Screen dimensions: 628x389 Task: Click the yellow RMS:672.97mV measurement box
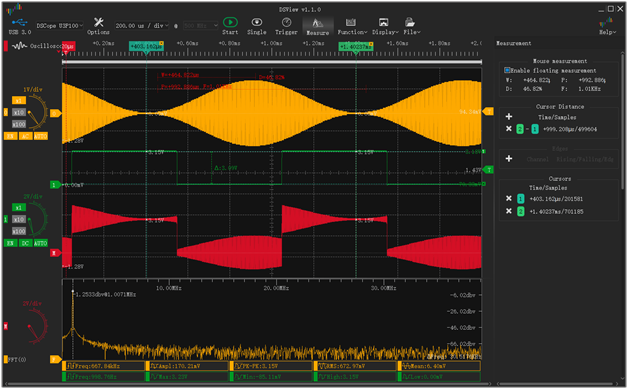(355, 366)
